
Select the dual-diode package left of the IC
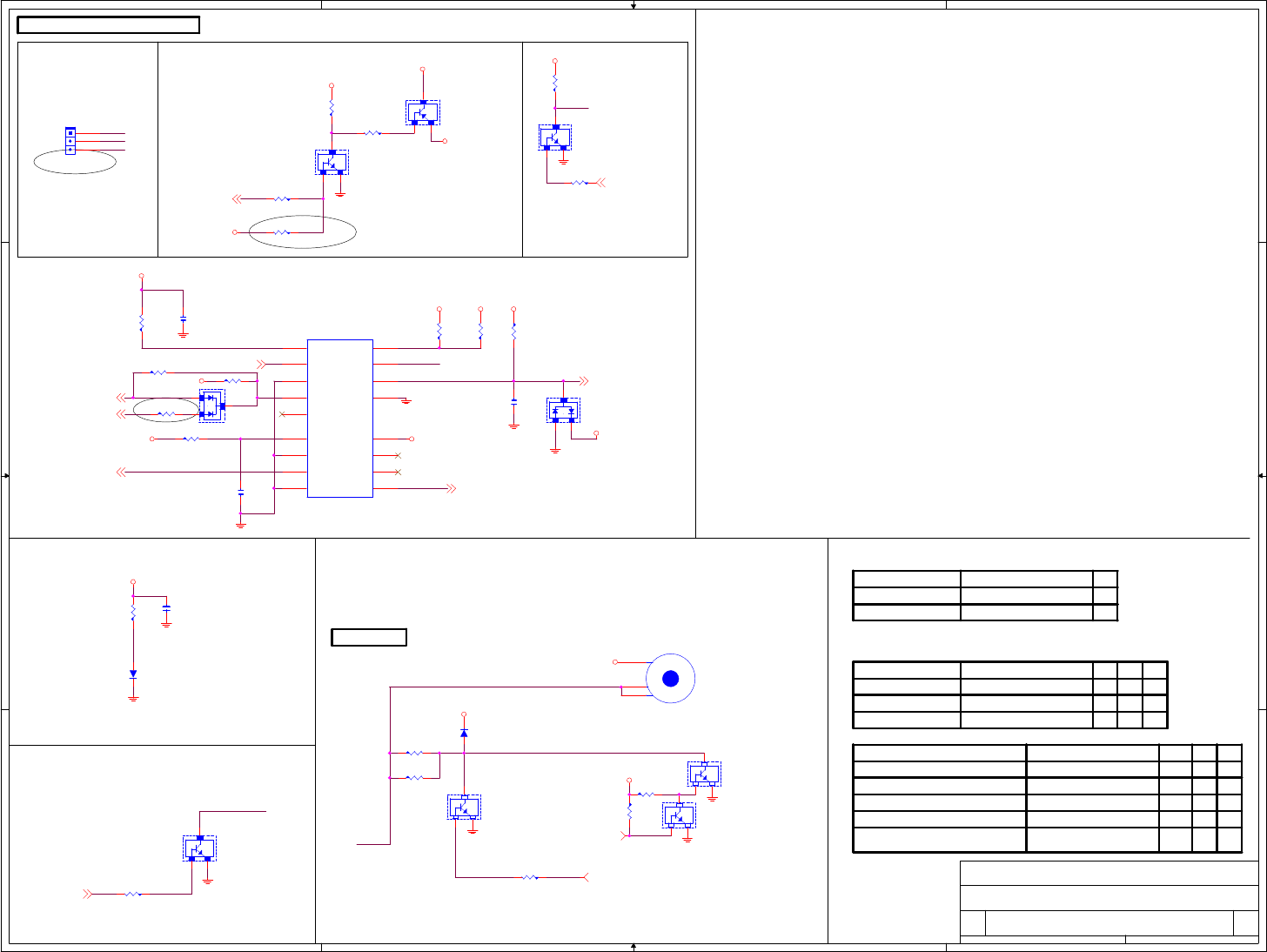point(212,406)
